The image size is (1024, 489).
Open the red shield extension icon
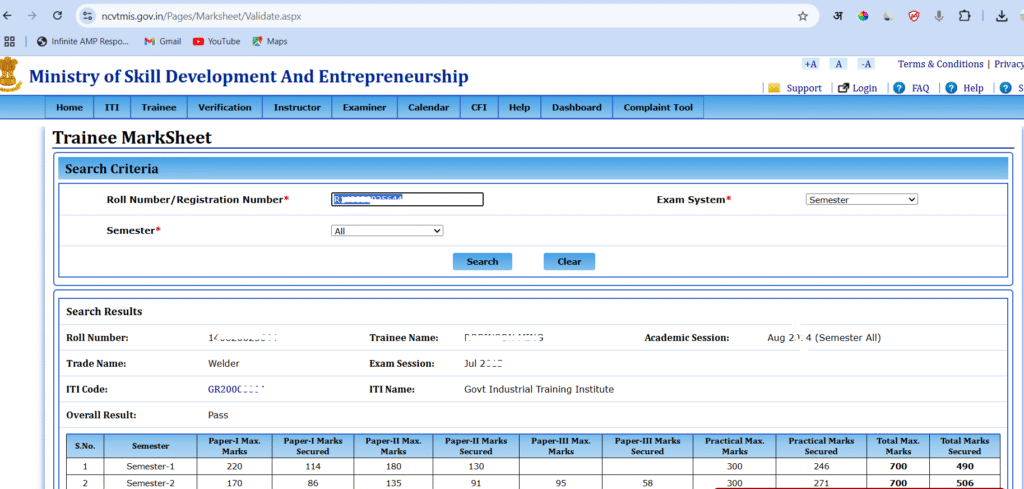tap(914, 16)
